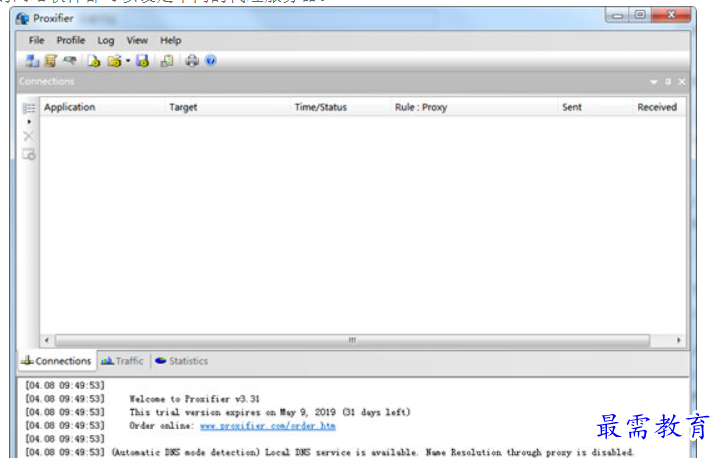Open the Log menu

point(106,41)
